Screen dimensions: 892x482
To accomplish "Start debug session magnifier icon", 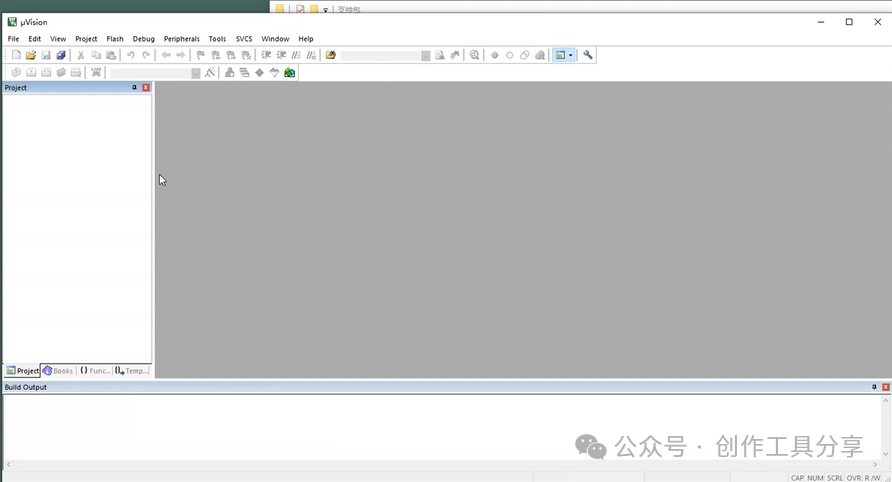I will tap(474, 55).
